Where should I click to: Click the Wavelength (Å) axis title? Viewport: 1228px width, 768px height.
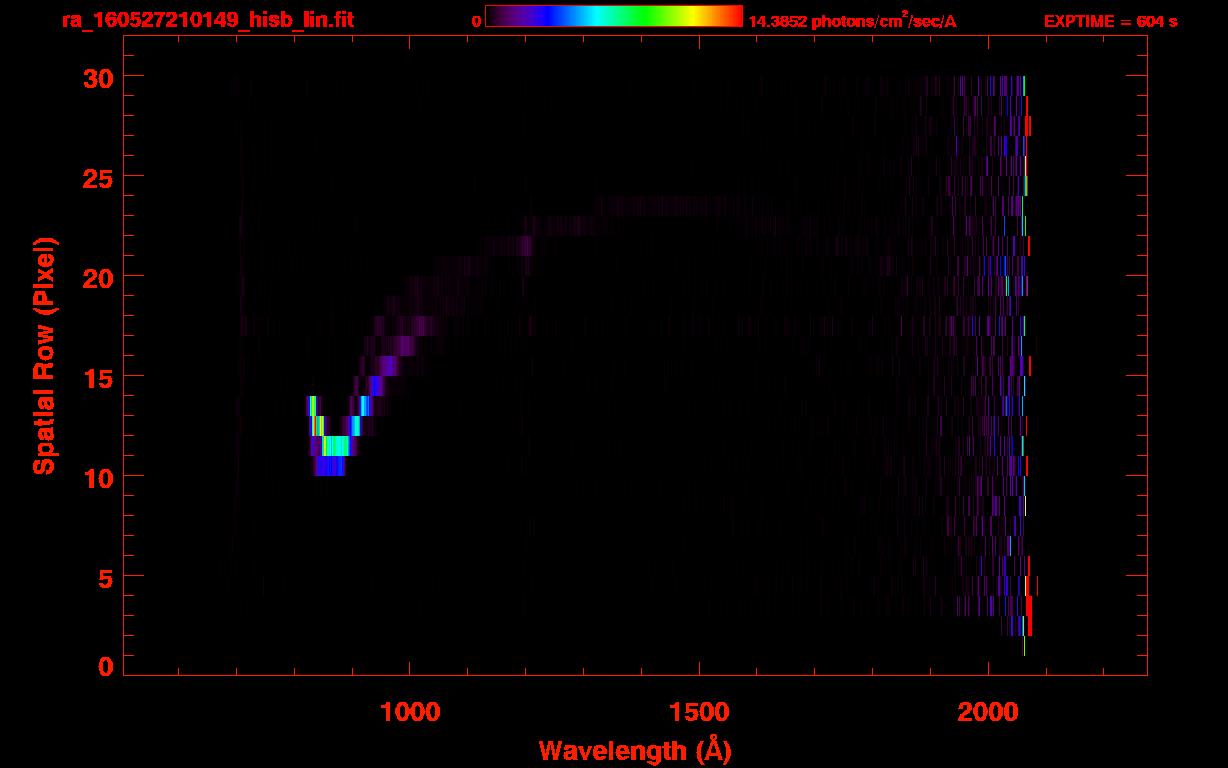click(x=635, y=751)
